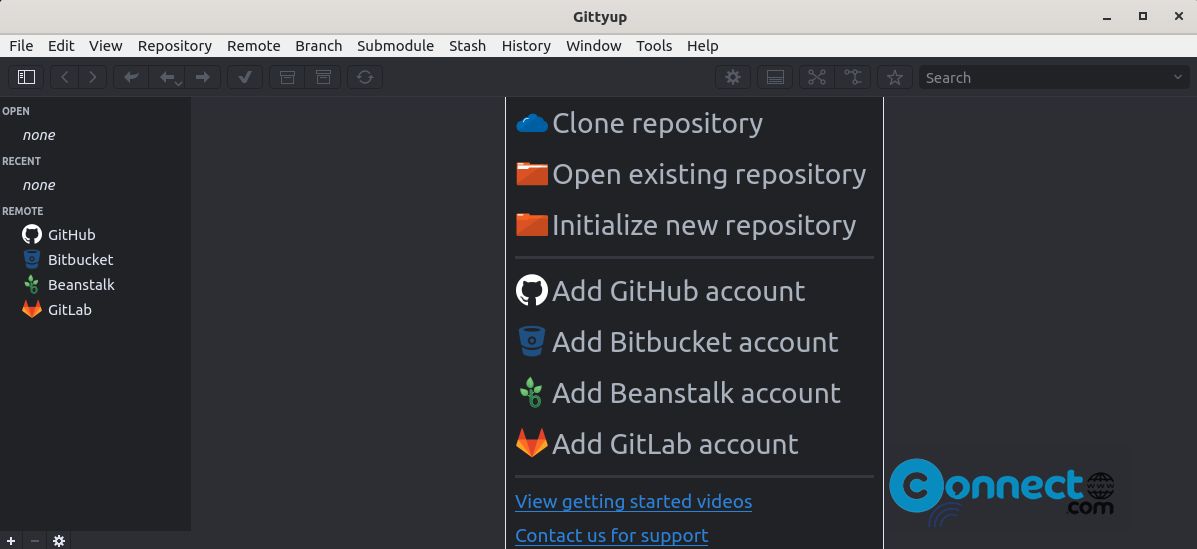Click the Pop Stash box toolbar icon

tap(323, 77)
